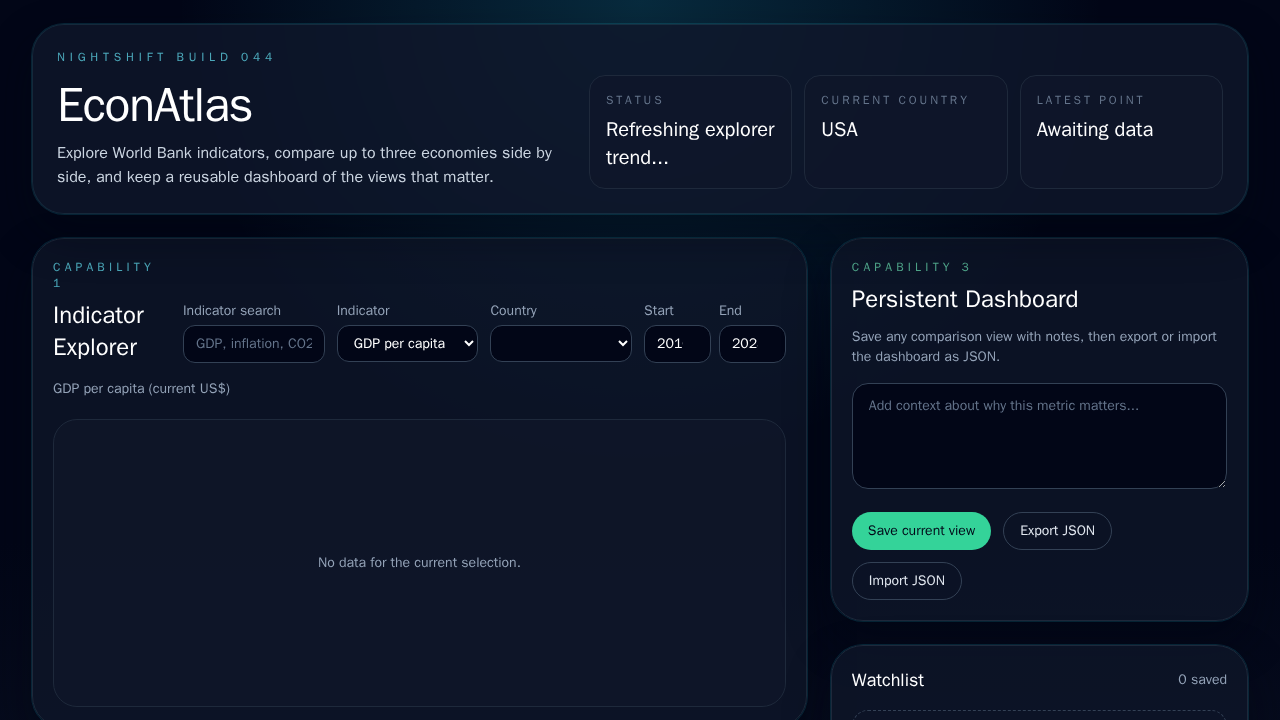Click the Save current view button
Screen dimensions: 1280x720
pos(921,531)
